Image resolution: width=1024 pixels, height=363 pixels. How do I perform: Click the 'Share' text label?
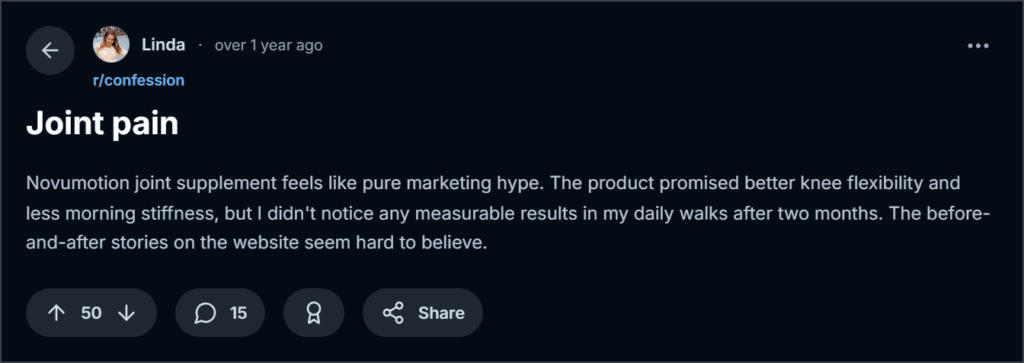pos(441,313)
